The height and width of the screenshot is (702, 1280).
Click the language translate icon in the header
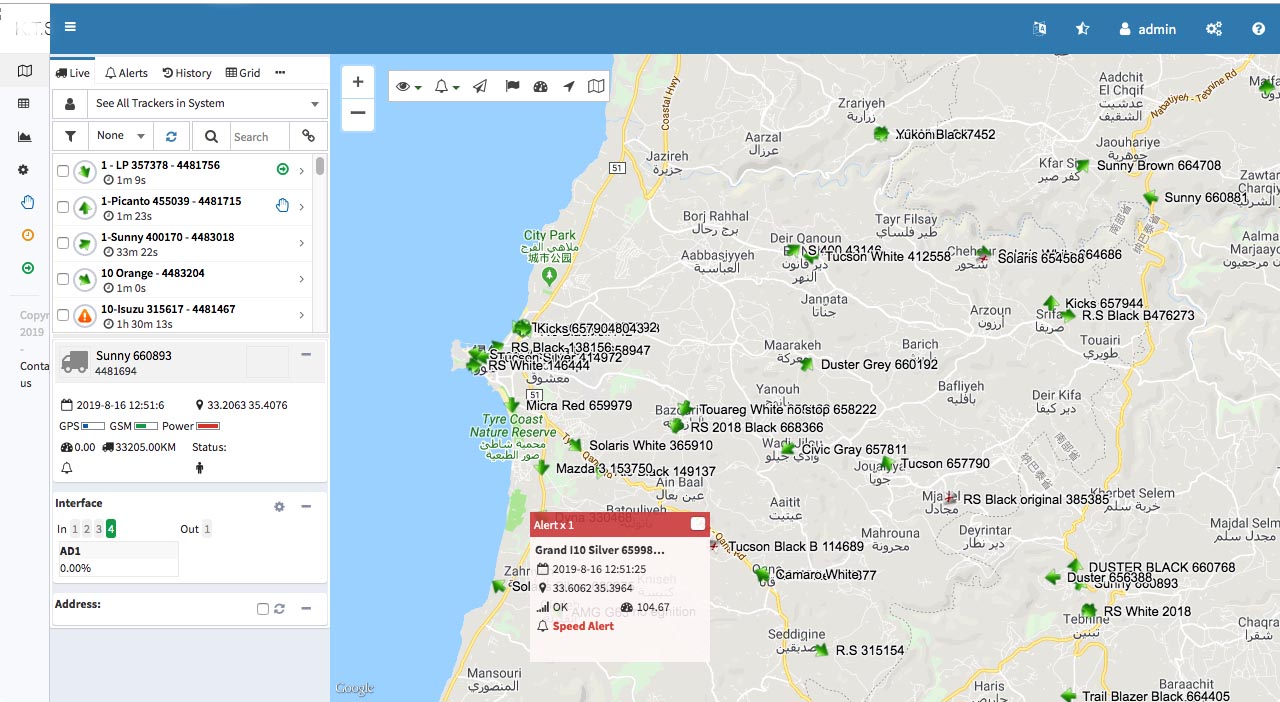(1040, 29)
